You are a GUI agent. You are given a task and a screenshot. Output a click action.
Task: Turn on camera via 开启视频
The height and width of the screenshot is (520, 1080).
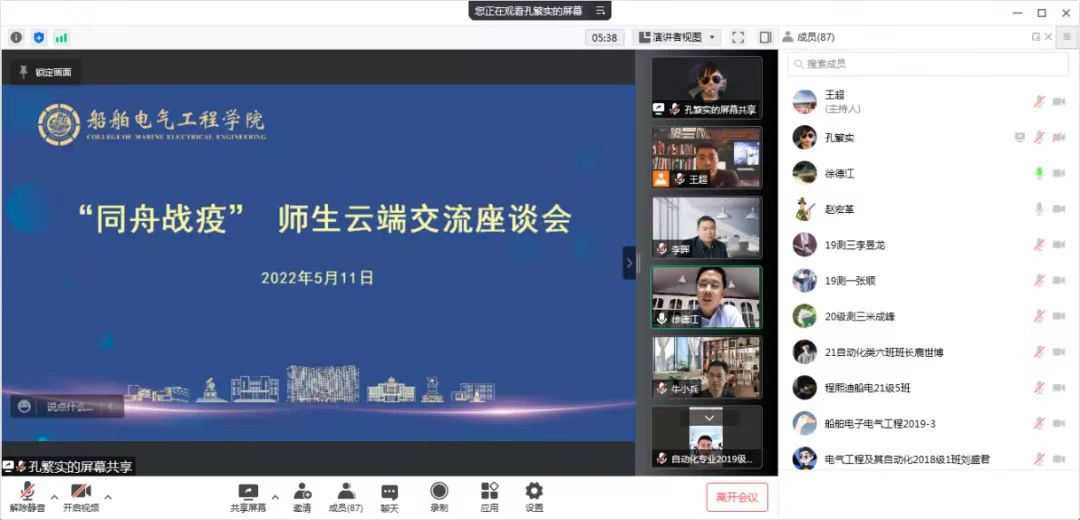point(80,495)
